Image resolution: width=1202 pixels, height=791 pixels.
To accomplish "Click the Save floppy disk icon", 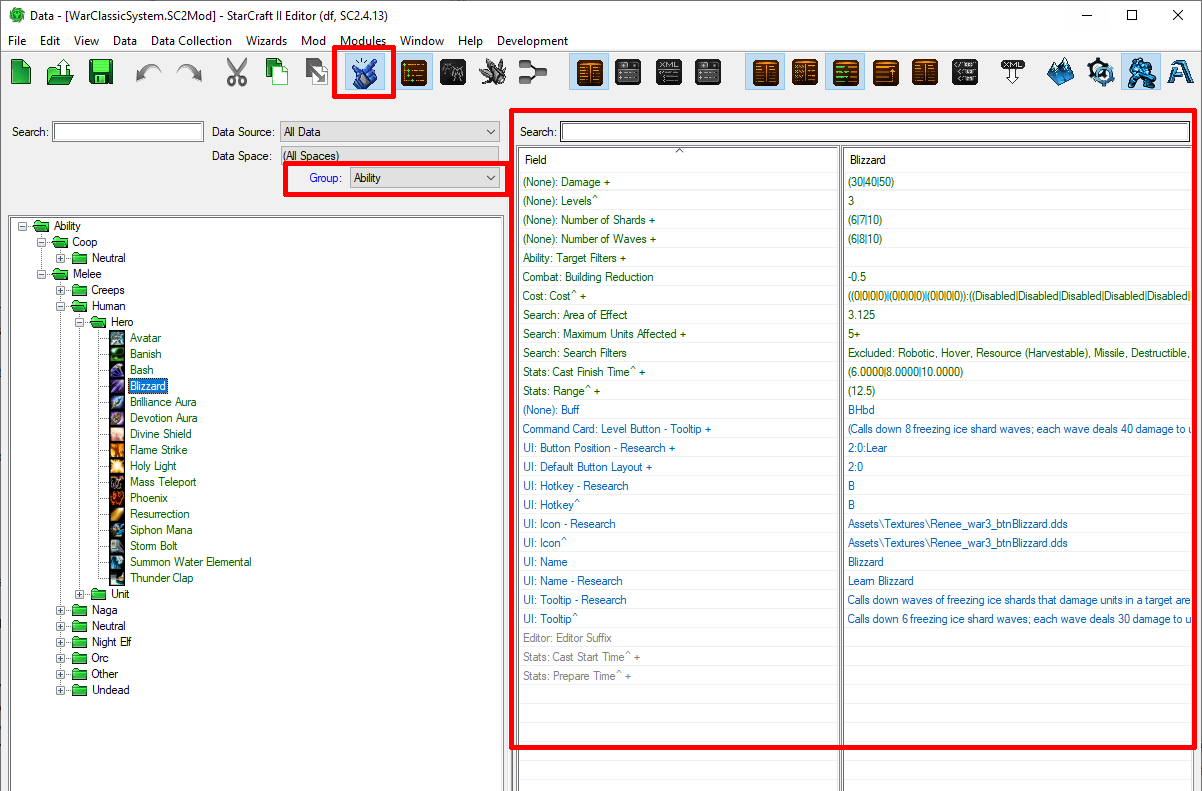I will [x=100, y=72].
